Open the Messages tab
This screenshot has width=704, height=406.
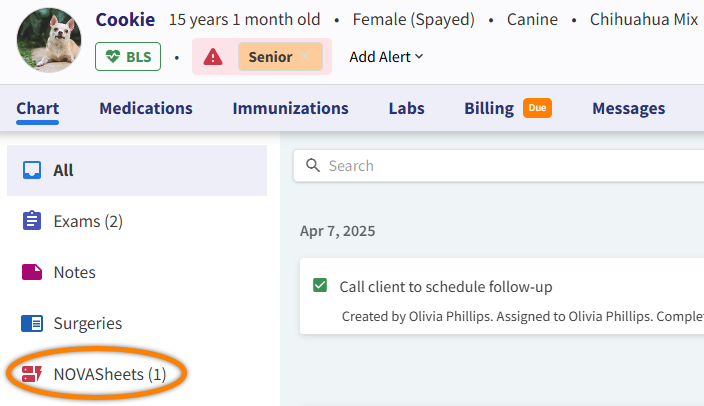[628, 108]
